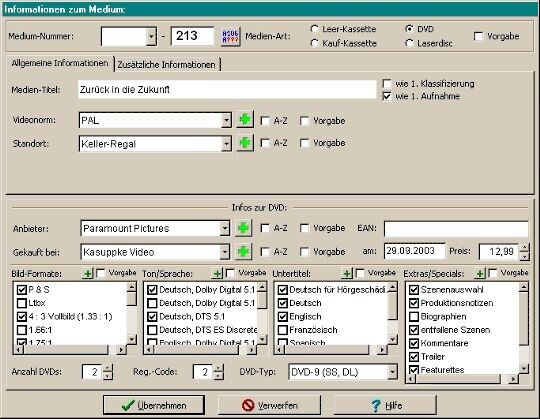Click into the EAN input field
Image resolution: width=540 pixels, height=419 pixels.
(x=456, y=229)
